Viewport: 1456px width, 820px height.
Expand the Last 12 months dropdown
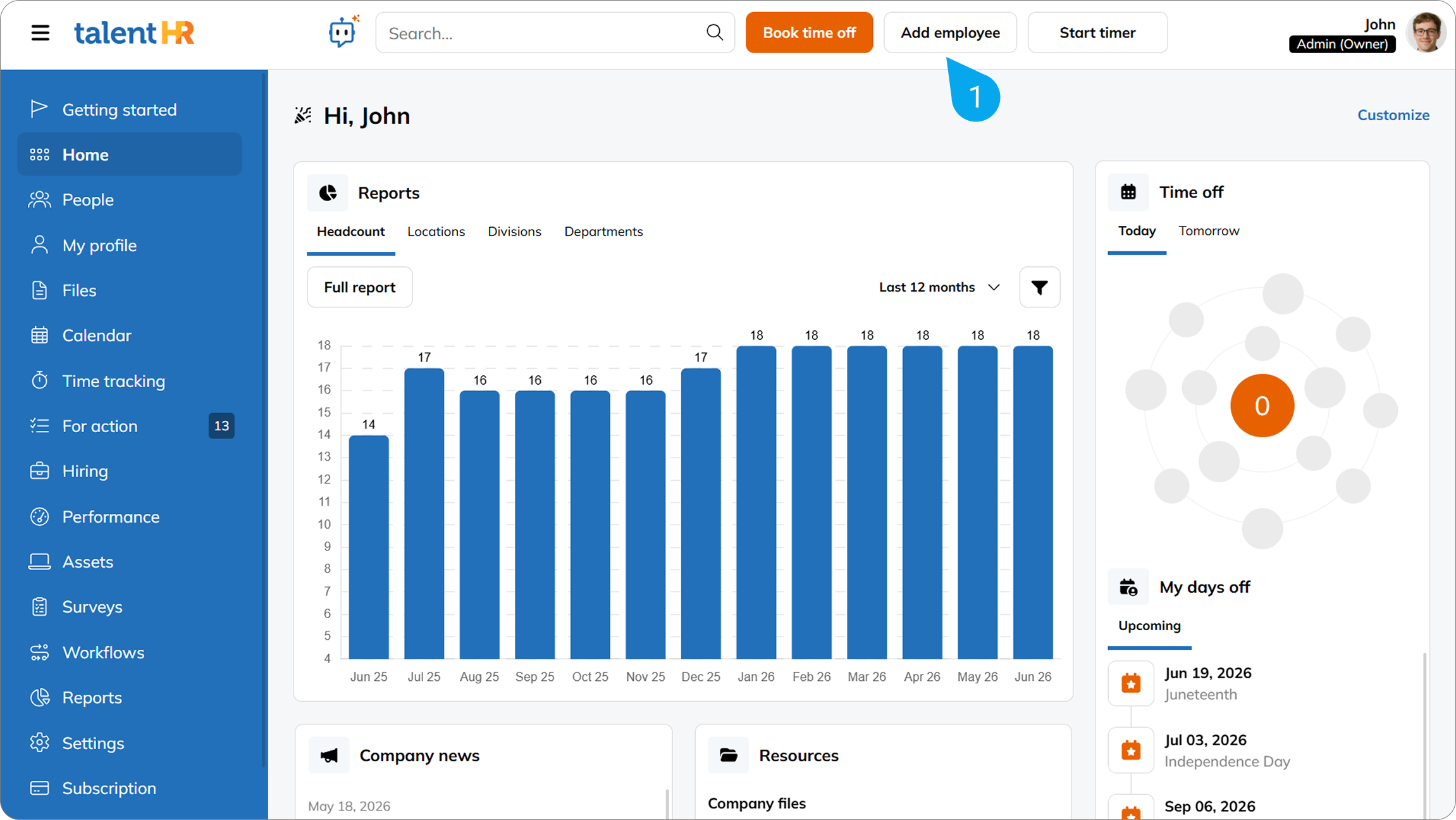(x=940, y=287)
